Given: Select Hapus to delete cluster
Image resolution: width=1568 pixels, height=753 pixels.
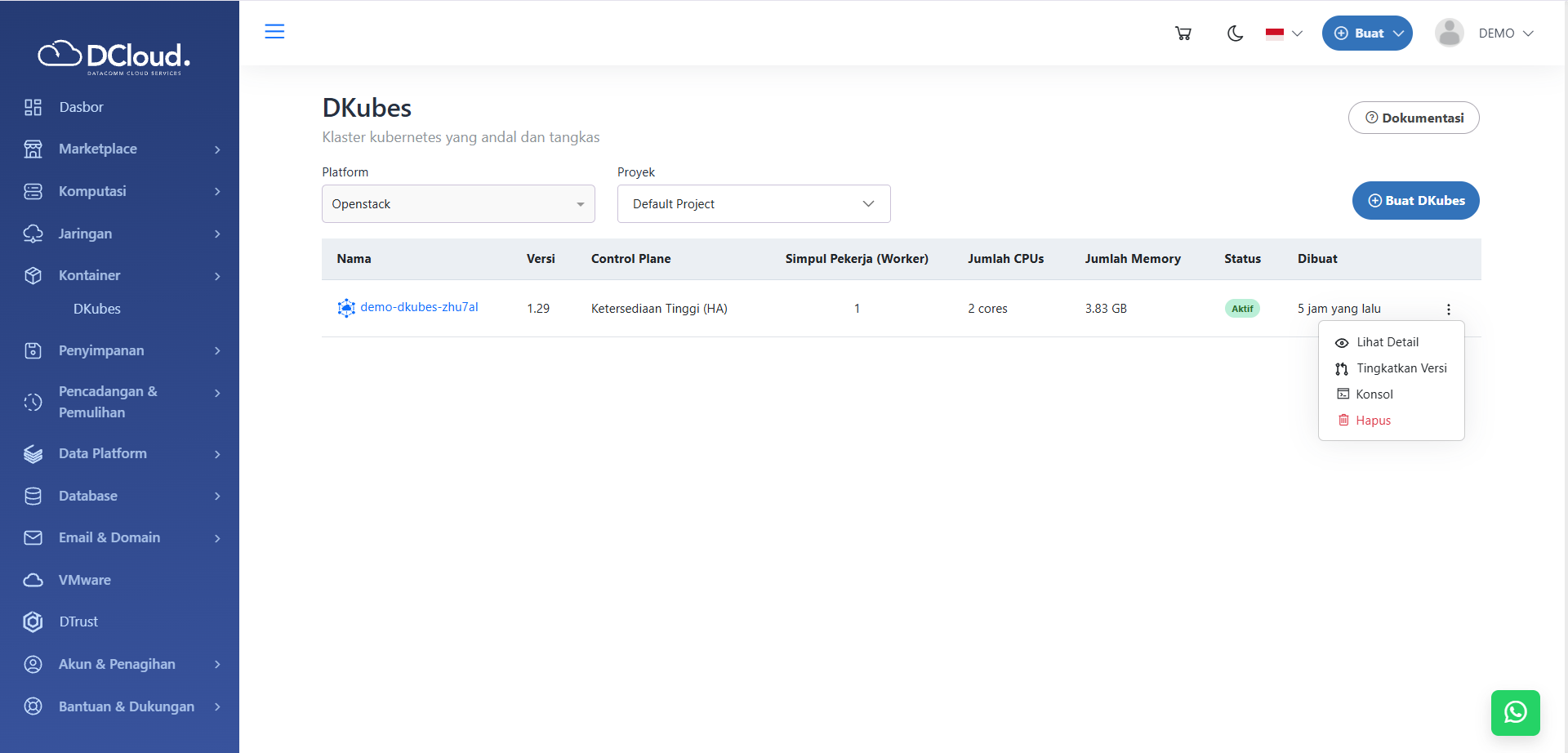Looking at the screenshot, I should point(1372,421).
